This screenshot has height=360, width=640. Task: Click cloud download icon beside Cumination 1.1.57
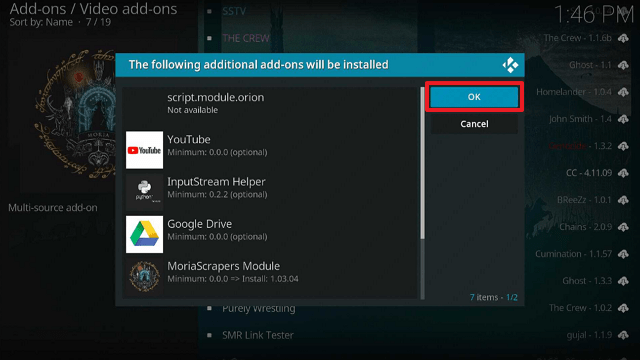623,254
